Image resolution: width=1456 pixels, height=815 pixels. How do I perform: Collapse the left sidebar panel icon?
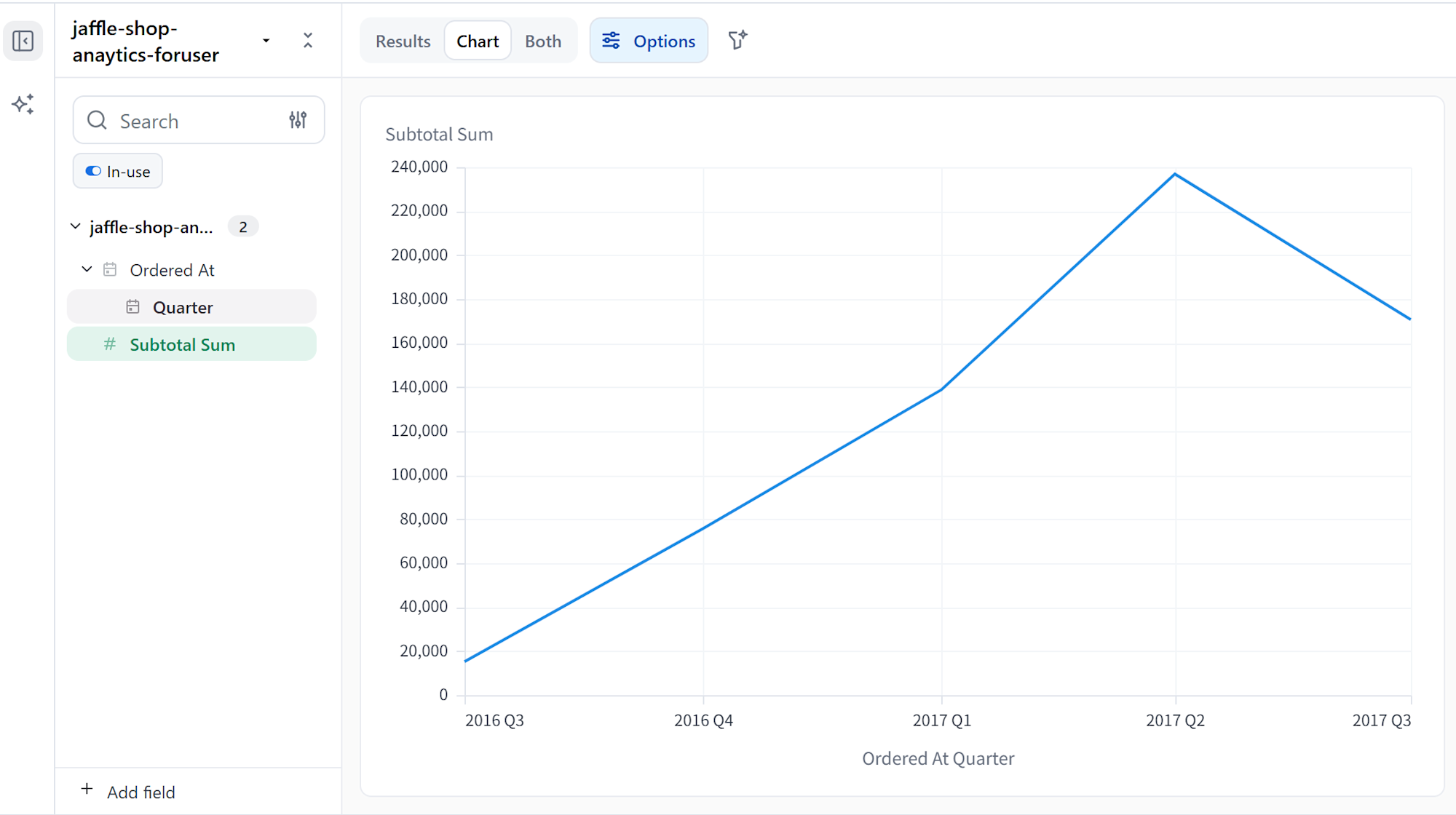coord(23,41)
